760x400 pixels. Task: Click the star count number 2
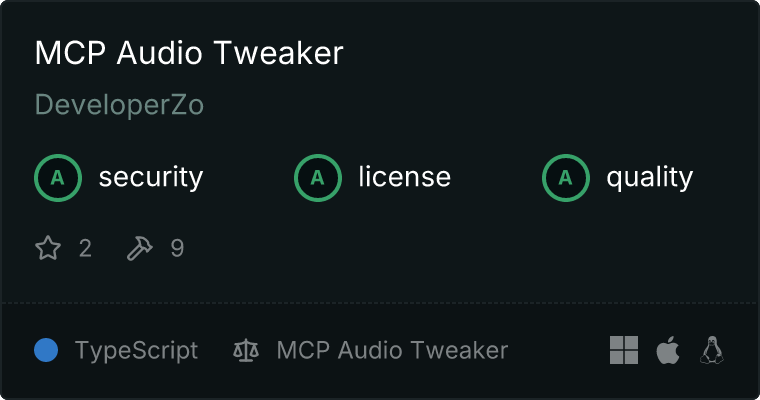point(85,248)
